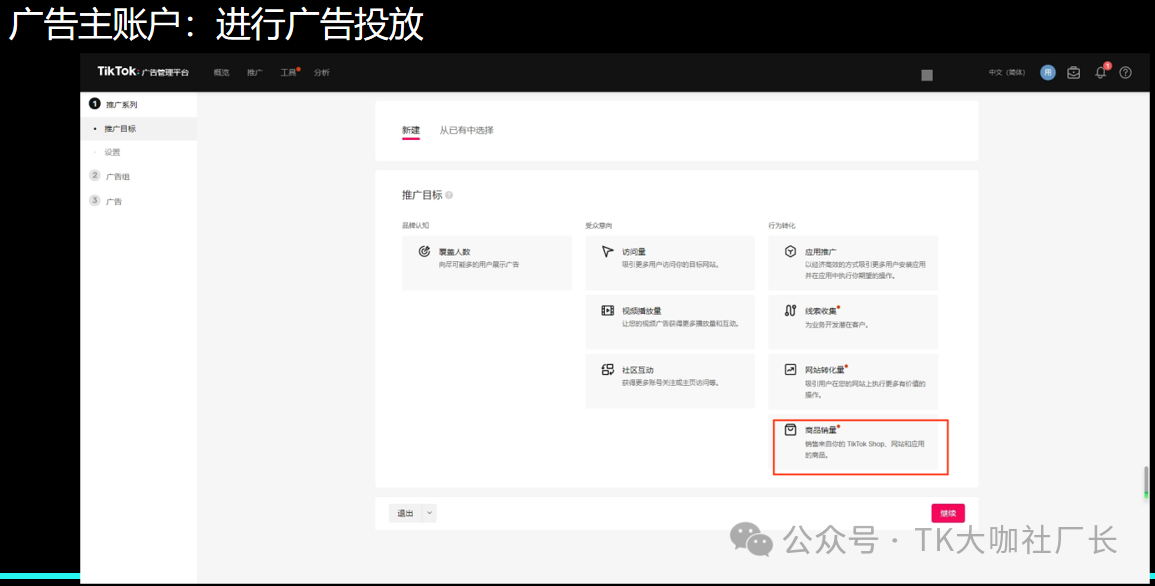This screenshot has height=586, width=1155.
Task: Click the user avatar icon
Action: [x=1048, y=72]
